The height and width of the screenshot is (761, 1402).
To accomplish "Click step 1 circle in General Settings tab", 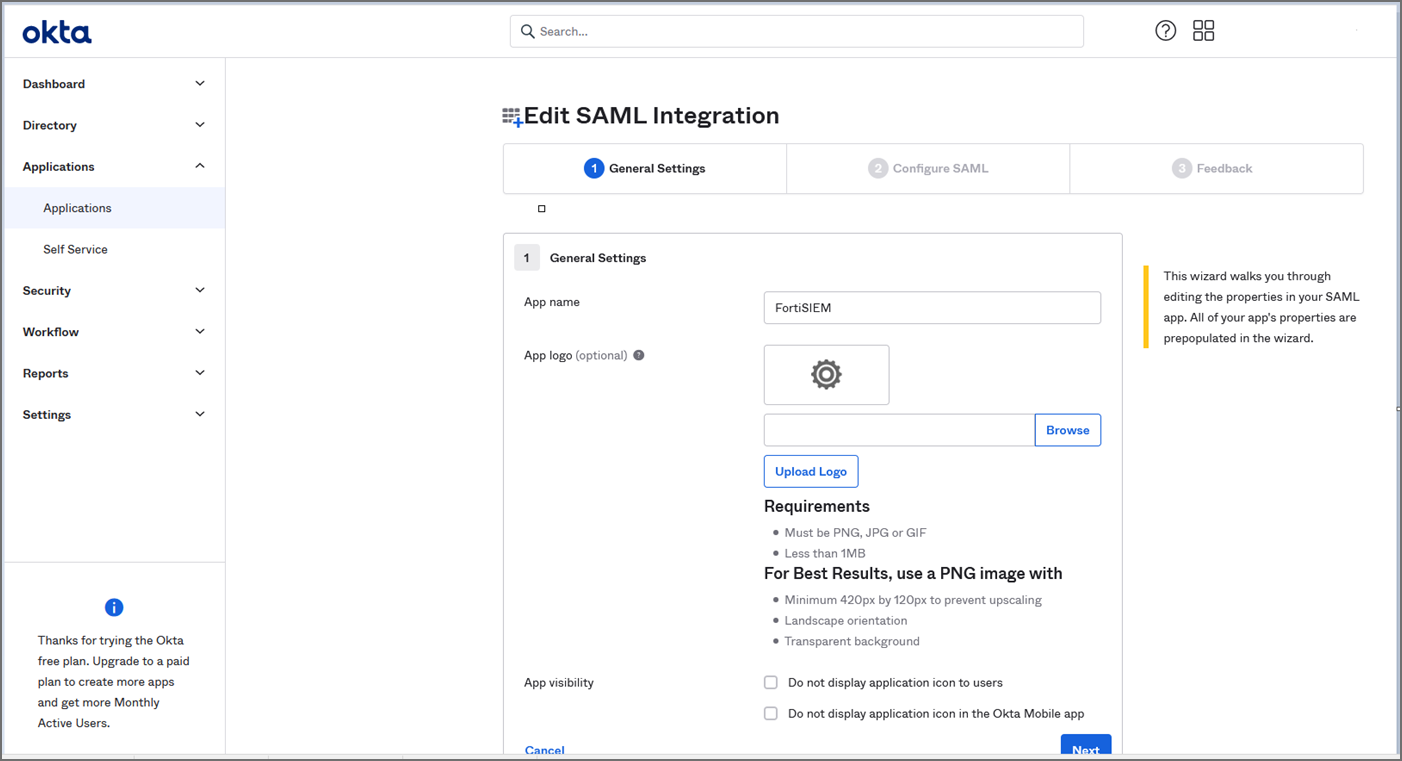I will tap(593, 168).
